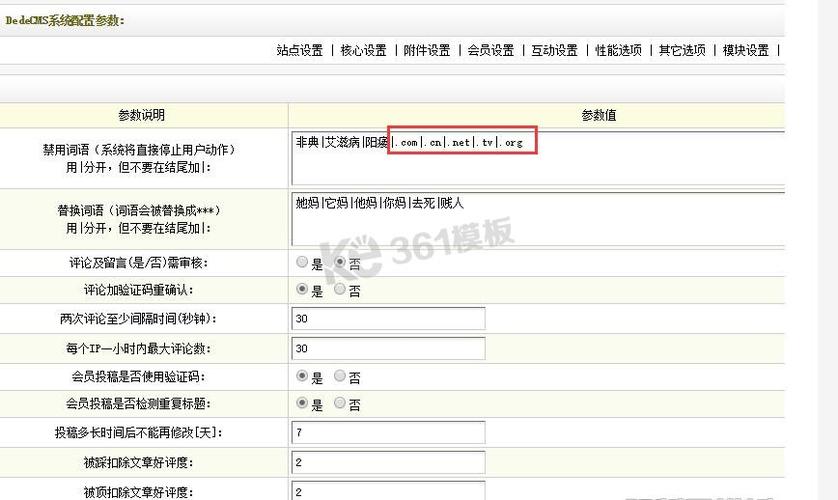Select 是 for 评论及留言需审核
The height and width of the screenshot is (500, 838).
302,262
